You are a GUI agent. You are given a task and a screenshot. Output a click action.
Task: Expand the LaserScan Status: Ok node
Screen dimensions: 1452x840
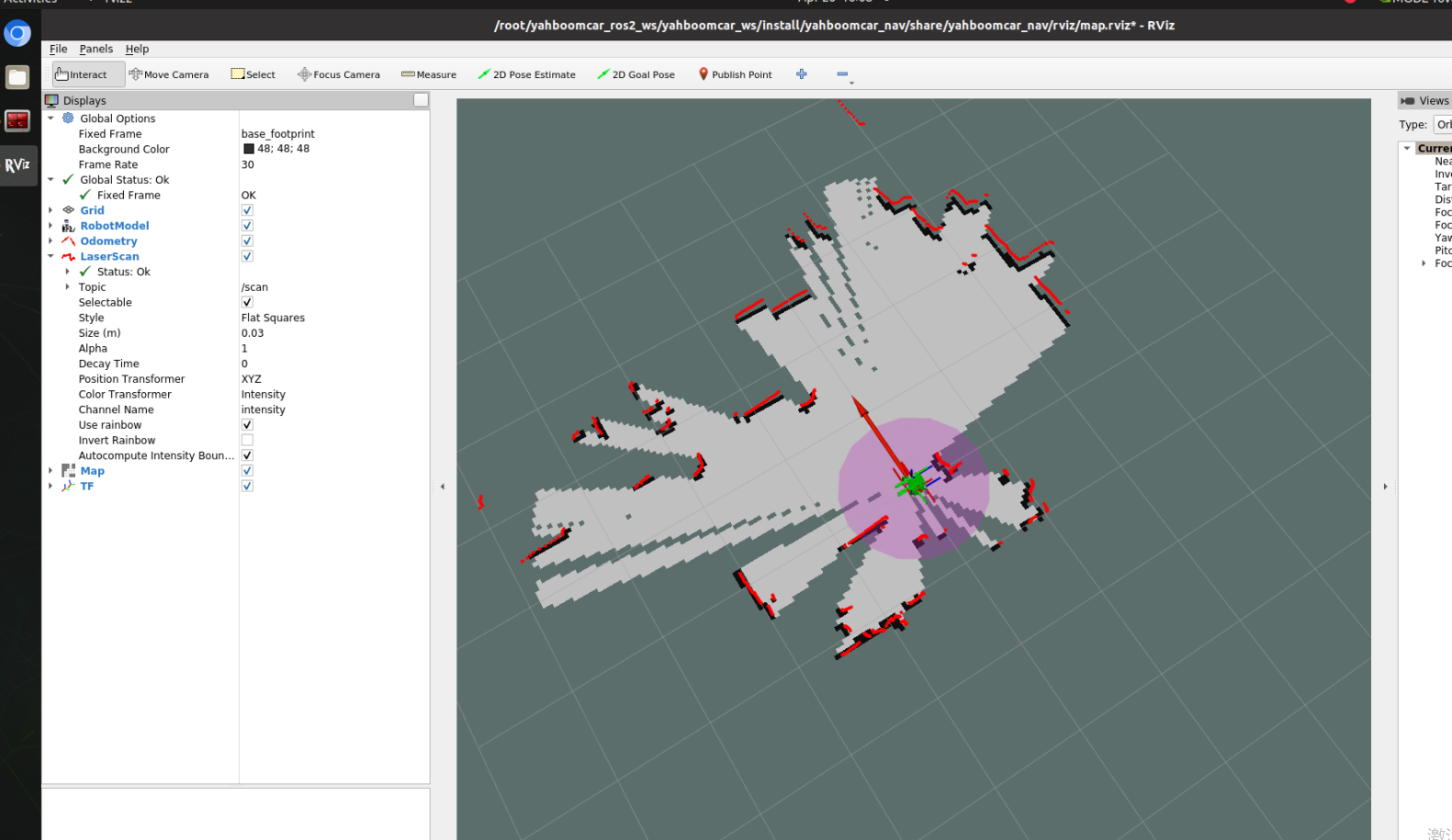(x=67, y=272)
